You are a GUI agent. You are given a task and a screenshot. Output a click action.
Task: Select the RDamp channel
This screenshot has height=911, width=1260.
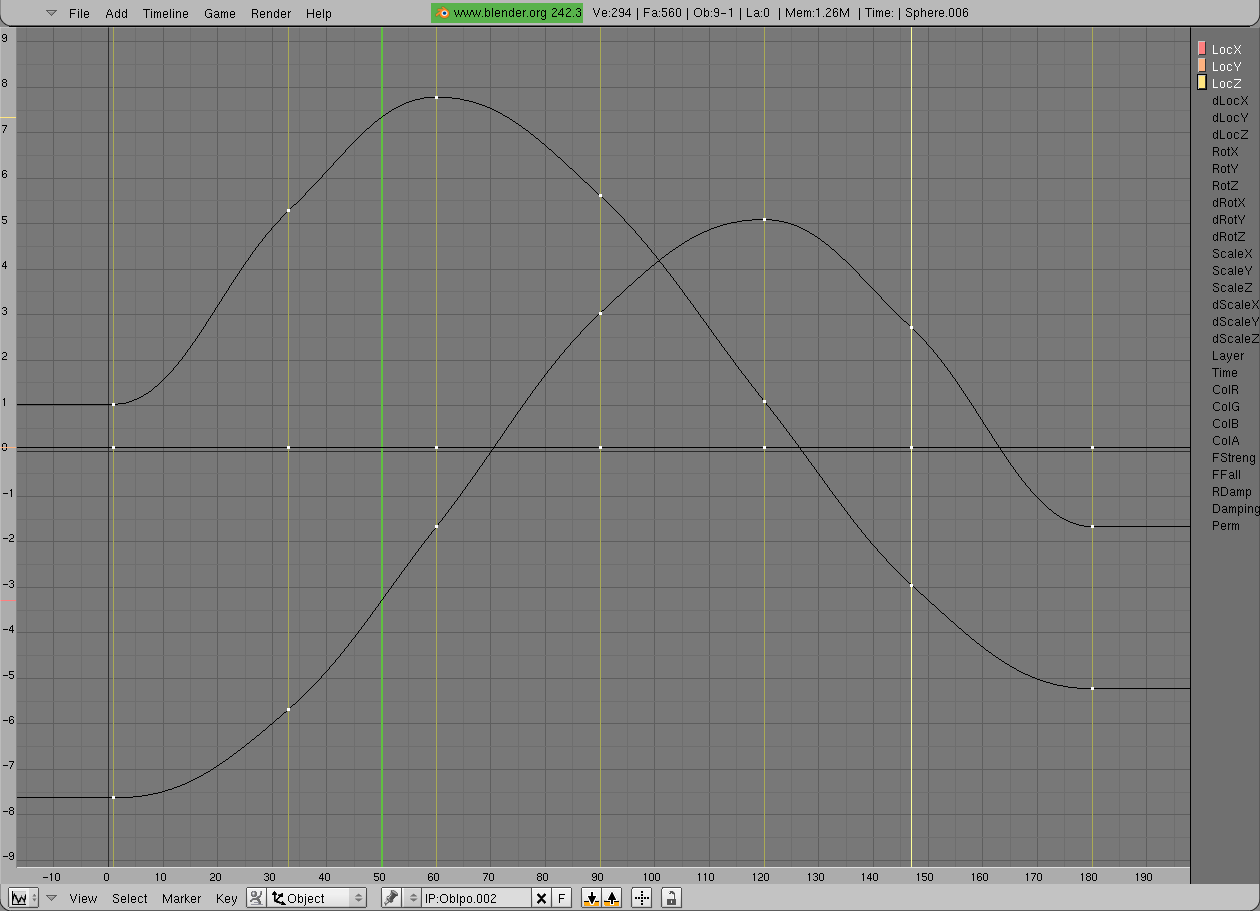click(1231, 491)
